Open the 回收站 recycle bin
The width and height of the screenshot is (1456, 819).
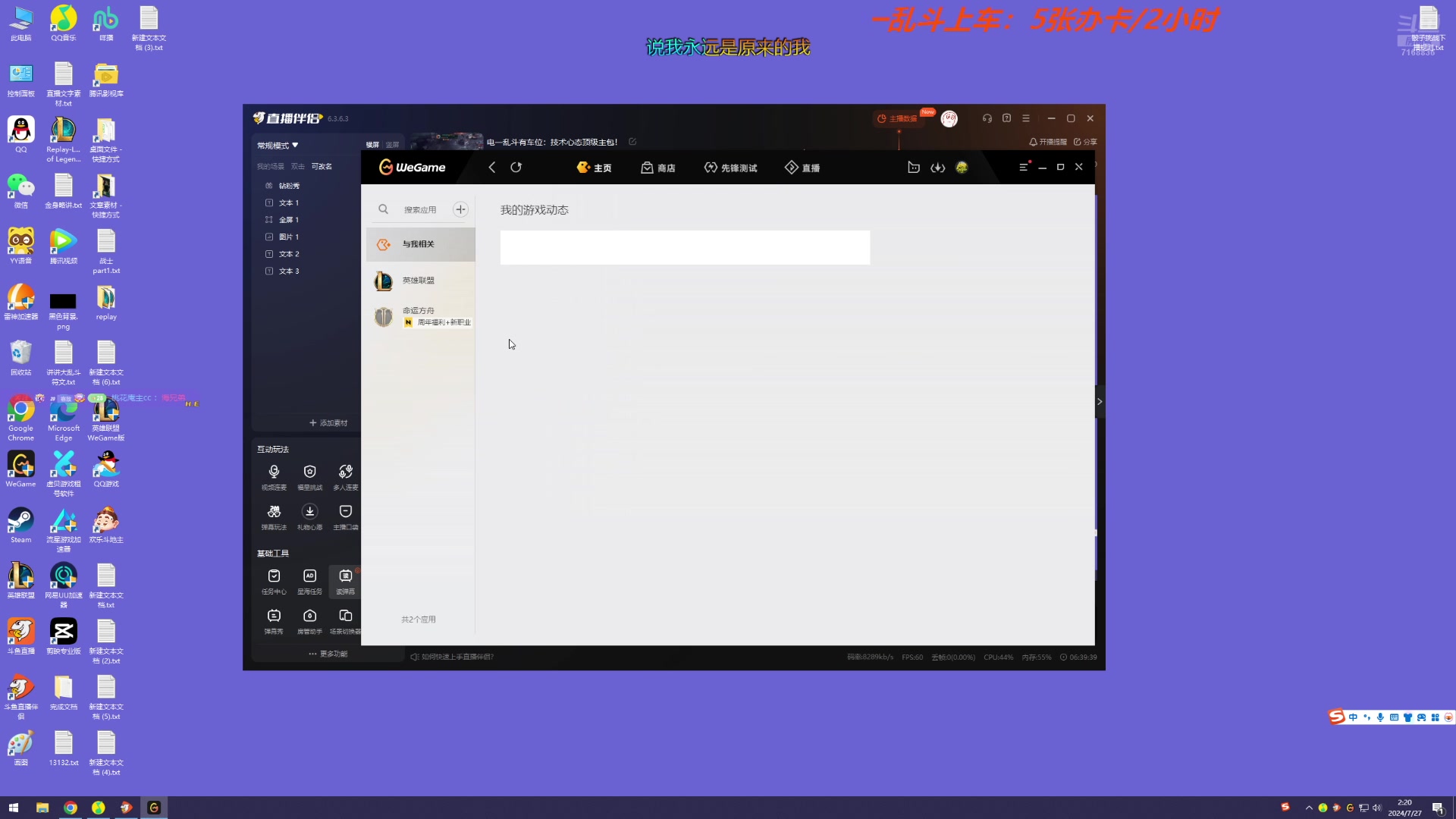point(20,358)
